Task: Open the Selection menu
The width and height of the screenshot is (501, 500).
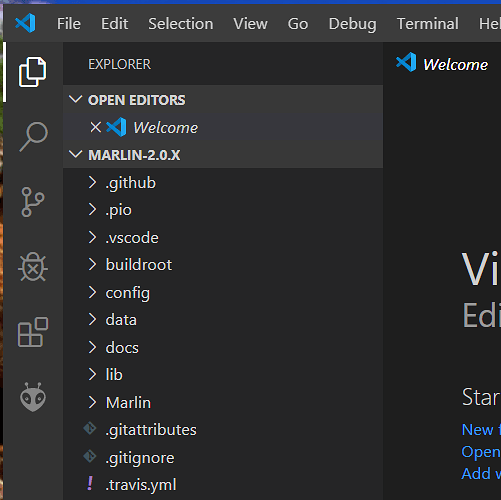Action: 181,24
